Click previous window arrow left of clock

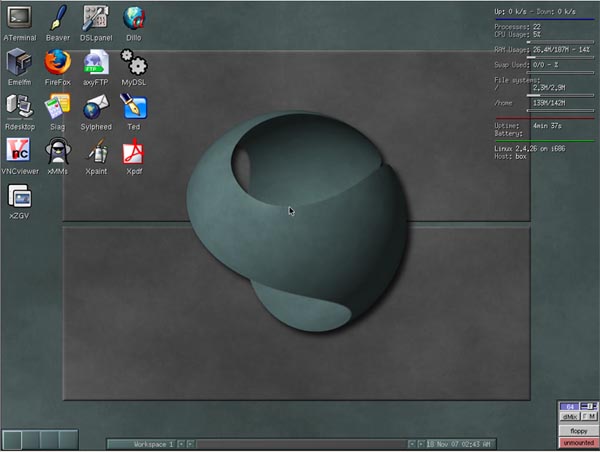coord(411,444)
